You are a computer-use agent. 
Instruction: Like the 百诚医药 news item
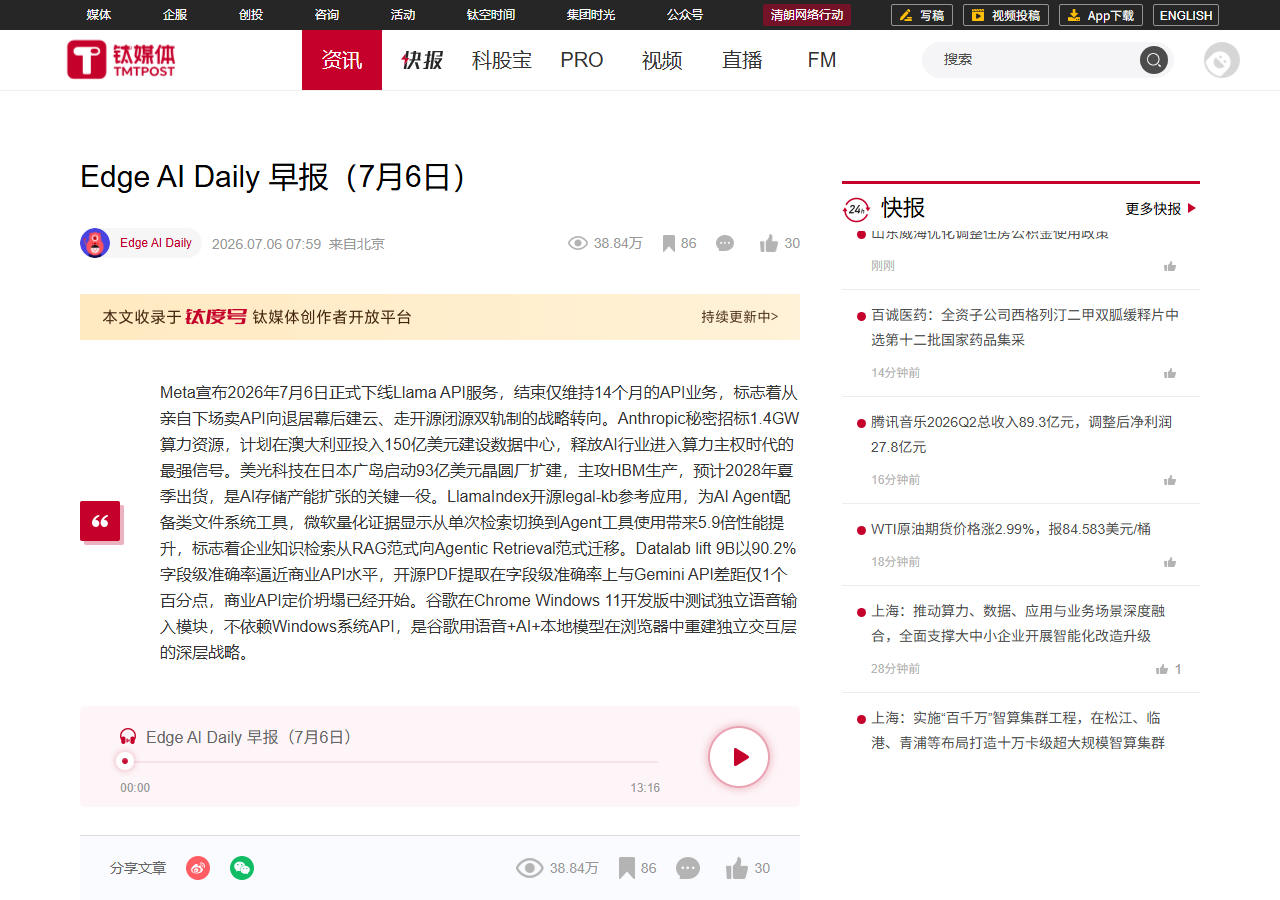point(1170,373)
